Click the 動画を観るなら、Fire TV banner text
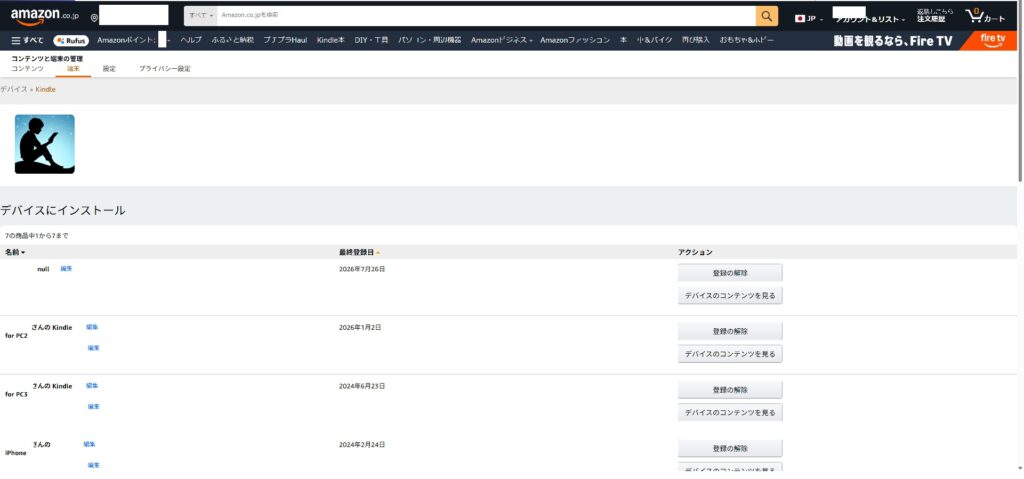The width and height of the screenshot is (1024, 479). [893, 41]
